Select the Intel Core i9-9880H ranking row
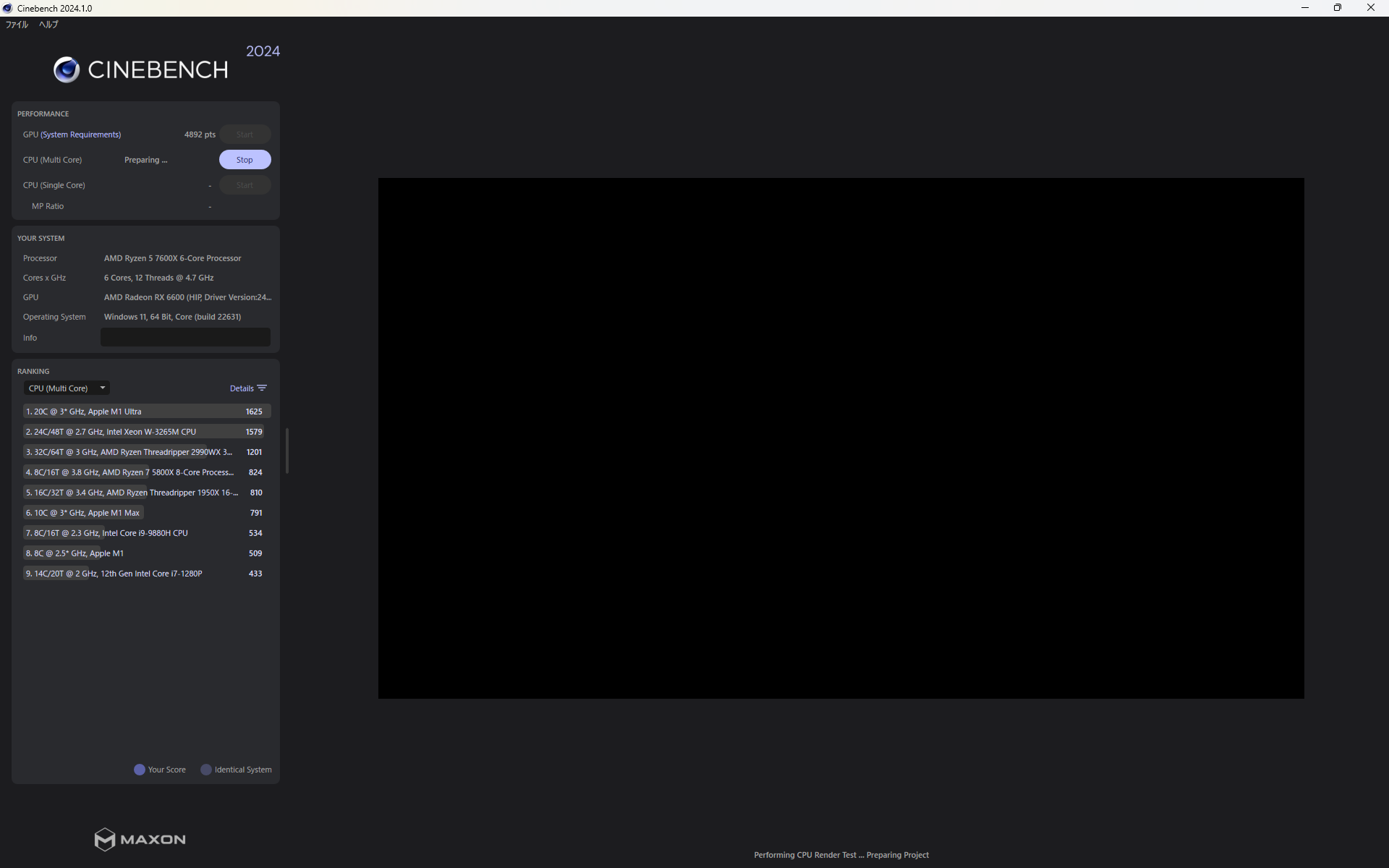1389x868 pixels. pyautogui.click(x=147, y=533)
